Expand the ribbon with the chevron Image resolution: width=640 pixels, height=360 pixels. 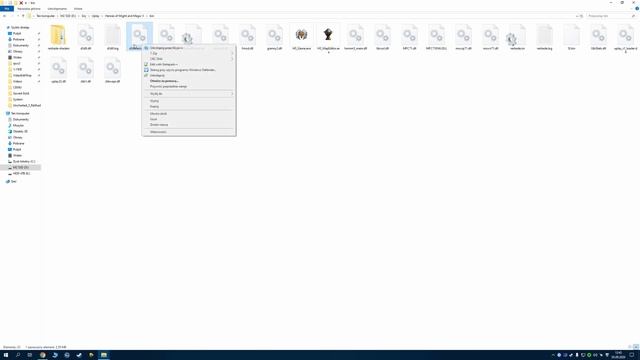point(631,9)
